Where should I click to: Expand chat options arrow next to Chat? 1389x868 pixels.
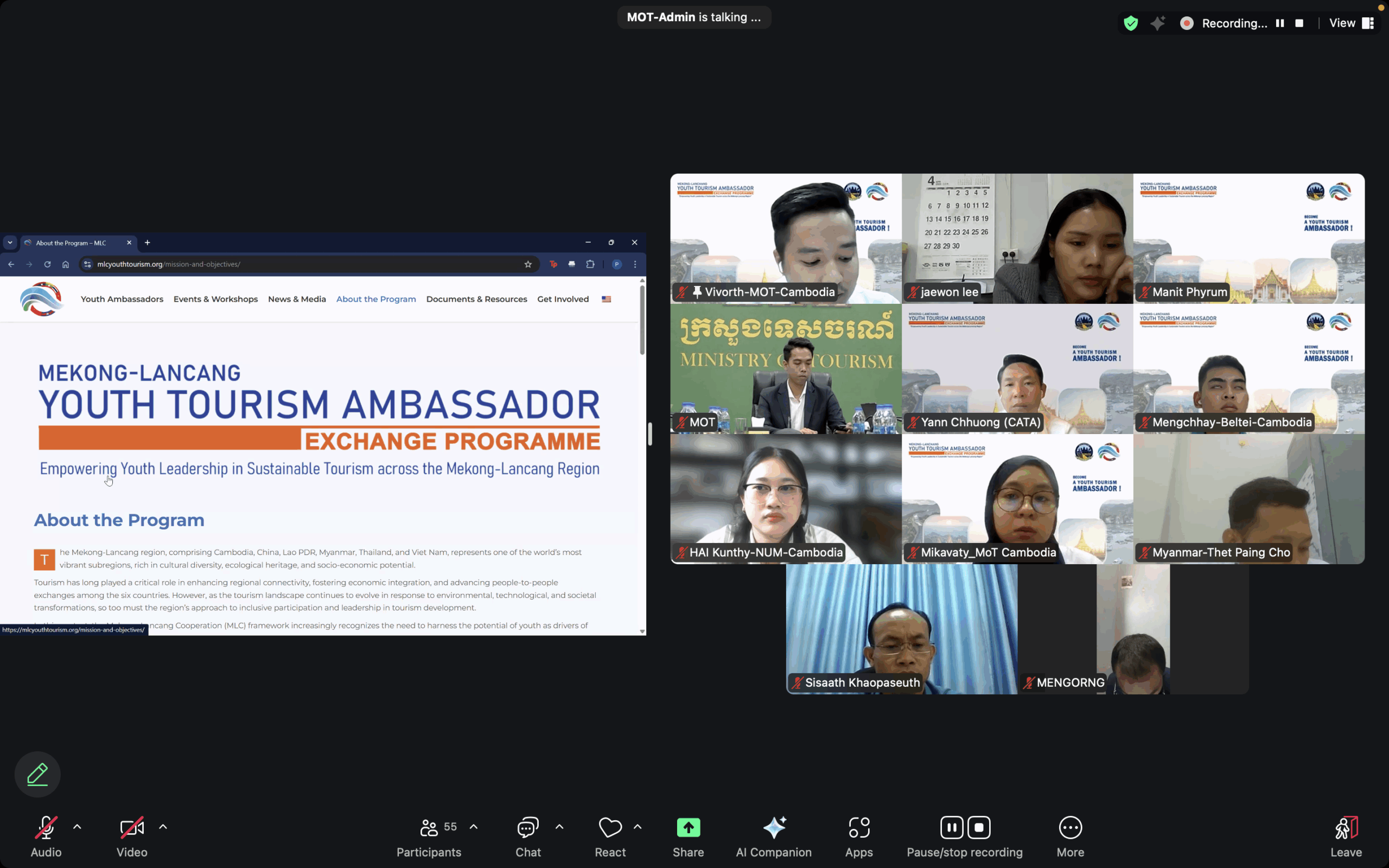pyautogui.click(x=559, y=827)
